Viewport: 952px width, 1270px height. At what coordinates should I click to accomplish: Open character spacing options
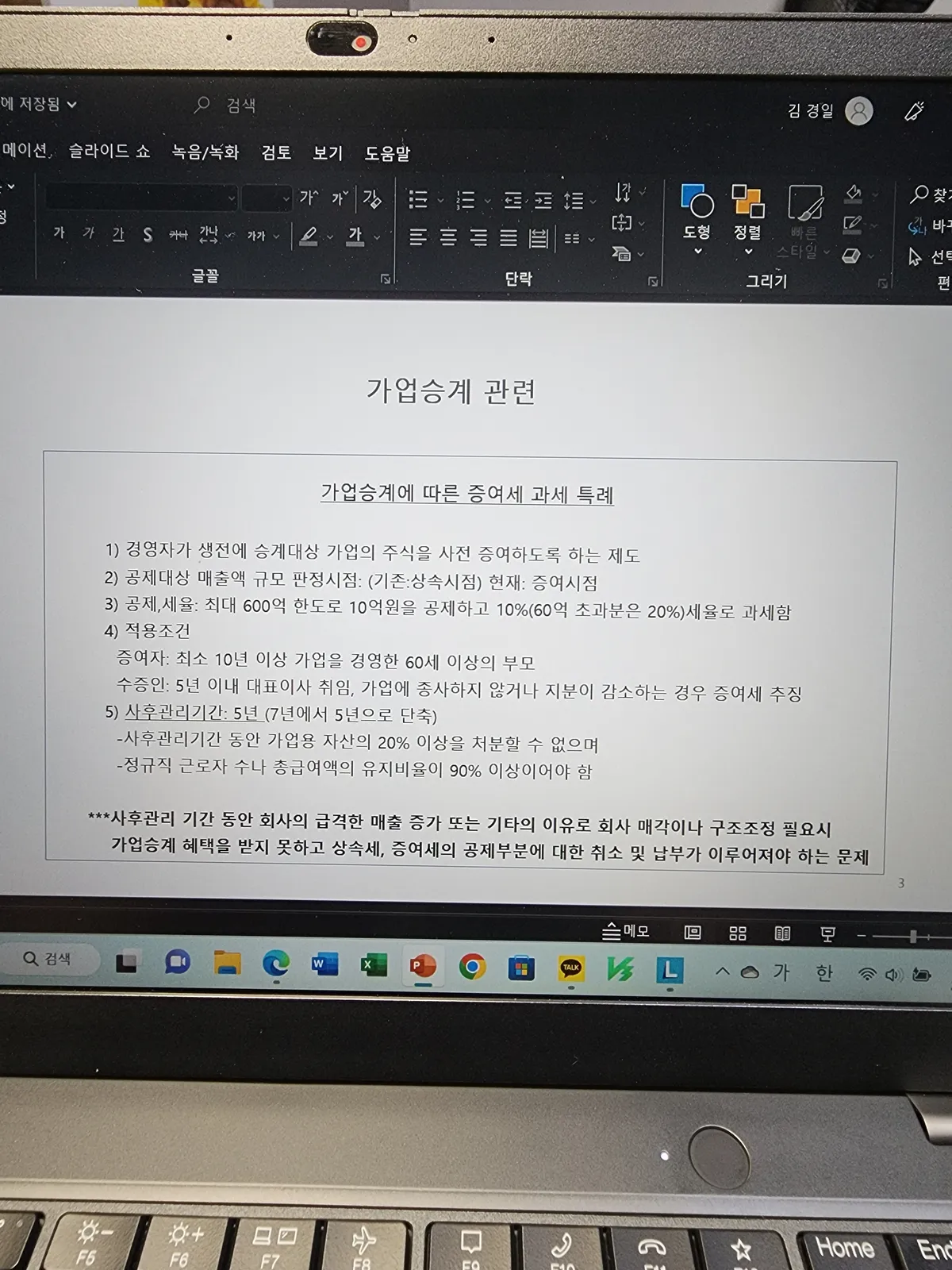[216, 234]
